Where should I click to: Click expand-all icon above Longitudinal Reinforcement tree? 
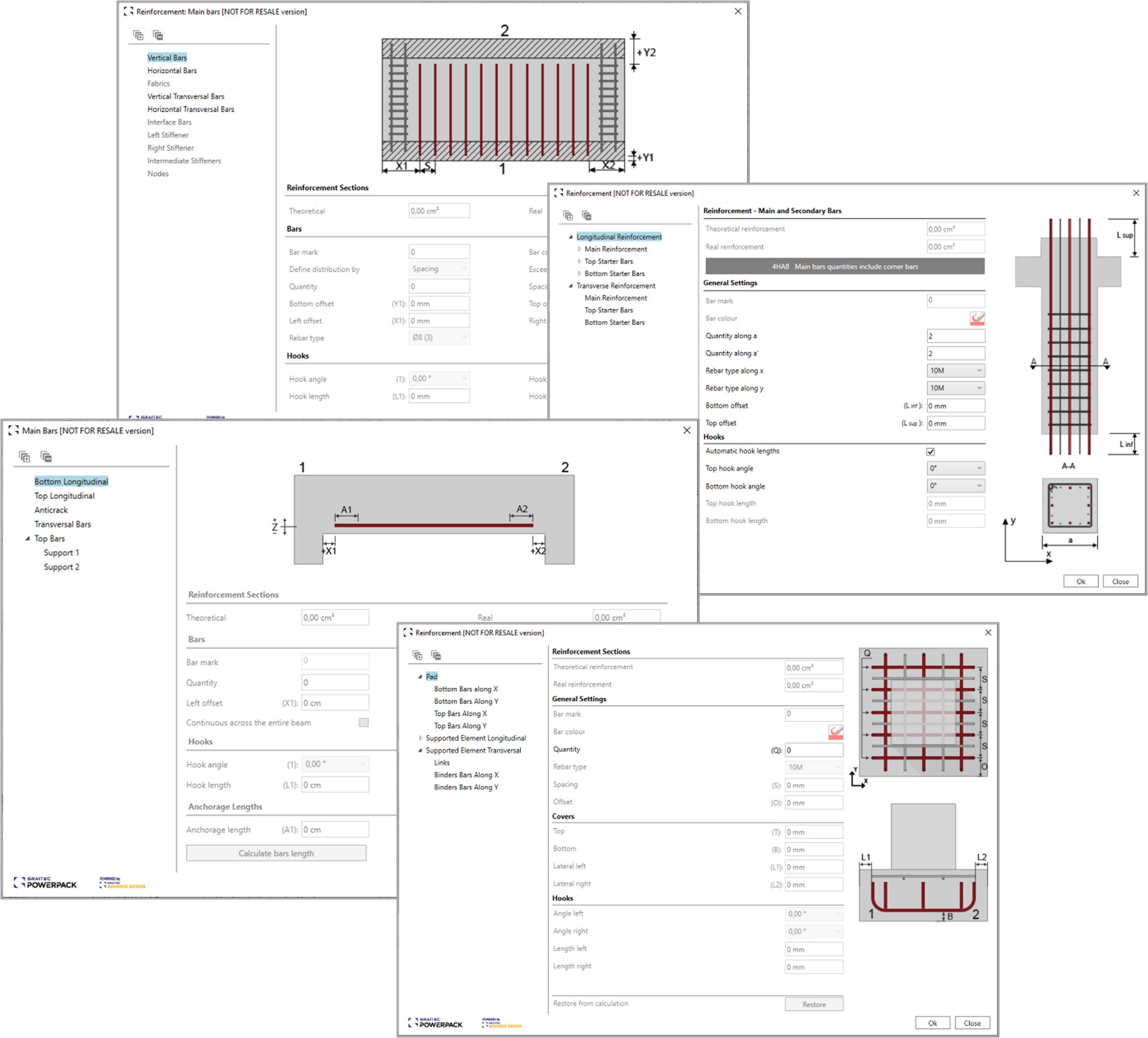click(x=568, y=215)
